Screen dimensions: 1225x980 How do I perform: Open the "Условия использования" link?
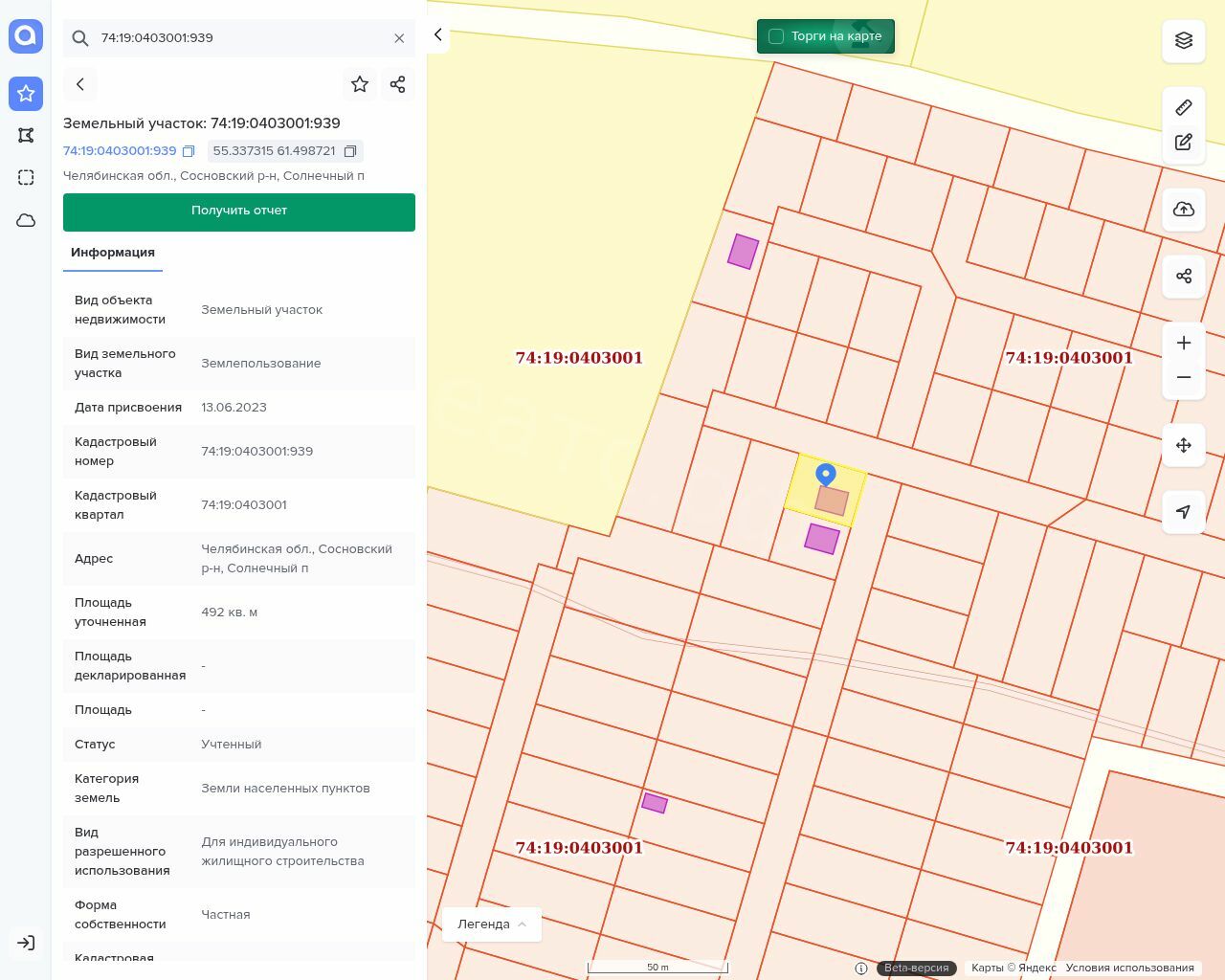point(1129,968)
